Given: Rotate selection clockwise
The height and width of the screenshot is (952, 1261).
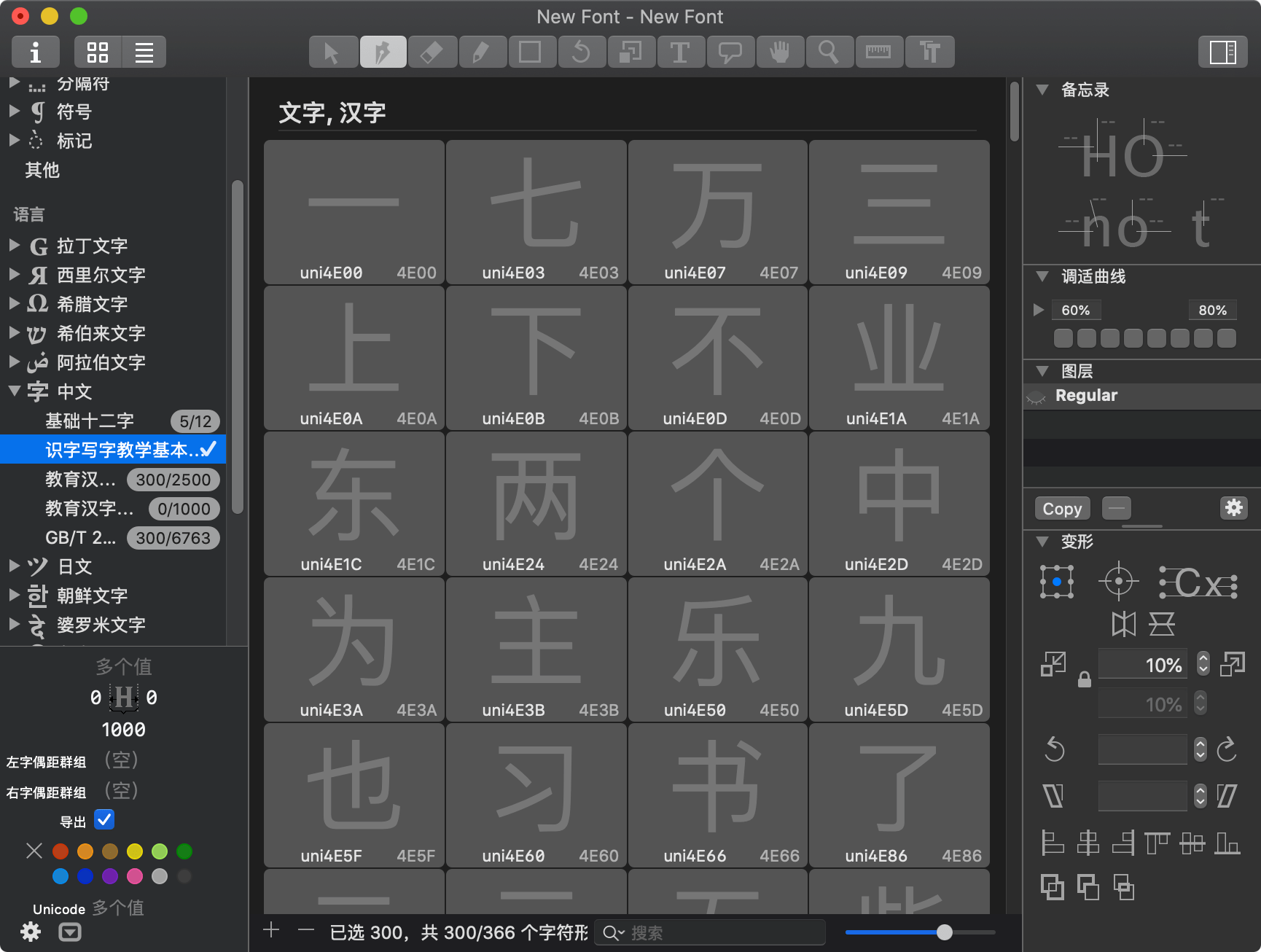Looking at the screenshot, I should [x=1227, y=749].
